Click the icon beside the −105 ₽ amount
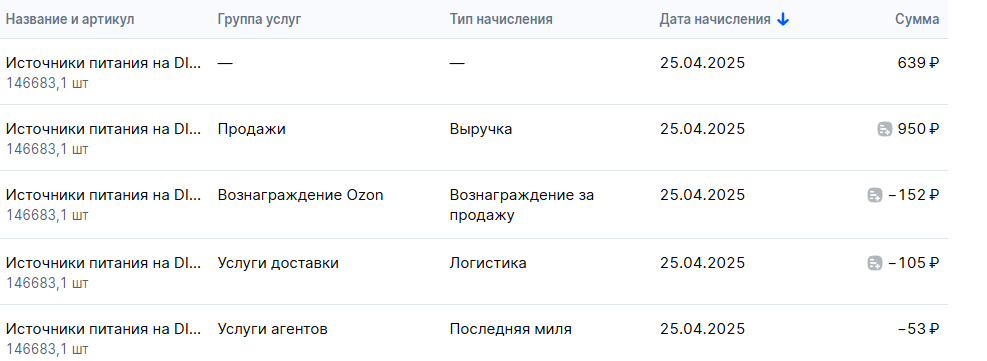Image resolution: width=987 pixels, height=361 pixels. (x=874, y=264)
